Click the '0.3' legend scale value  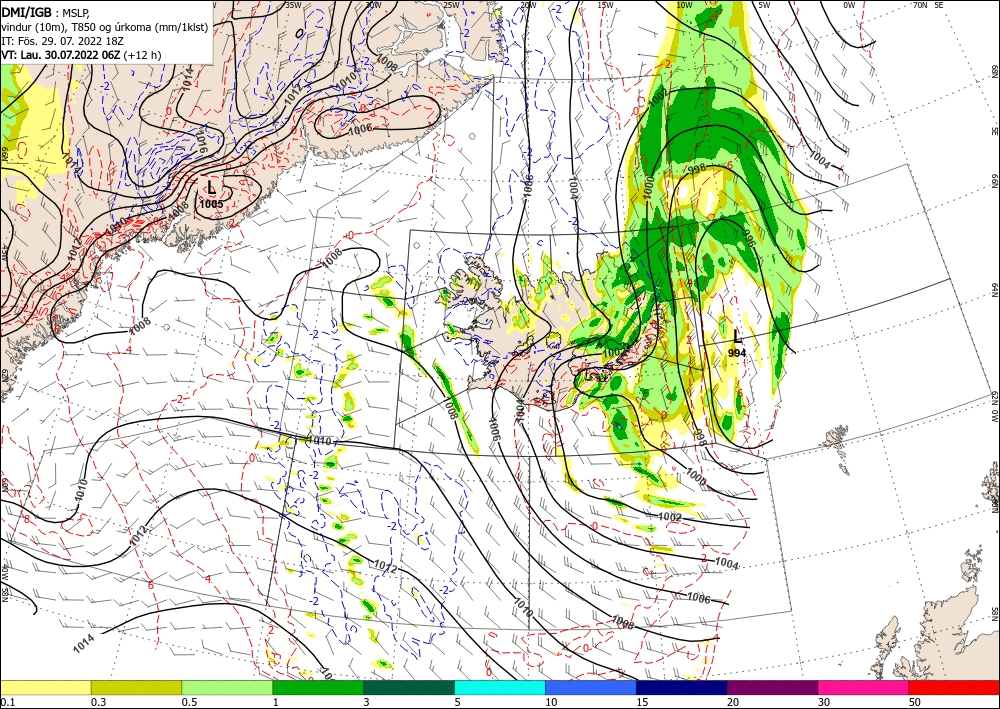point(98,702)
